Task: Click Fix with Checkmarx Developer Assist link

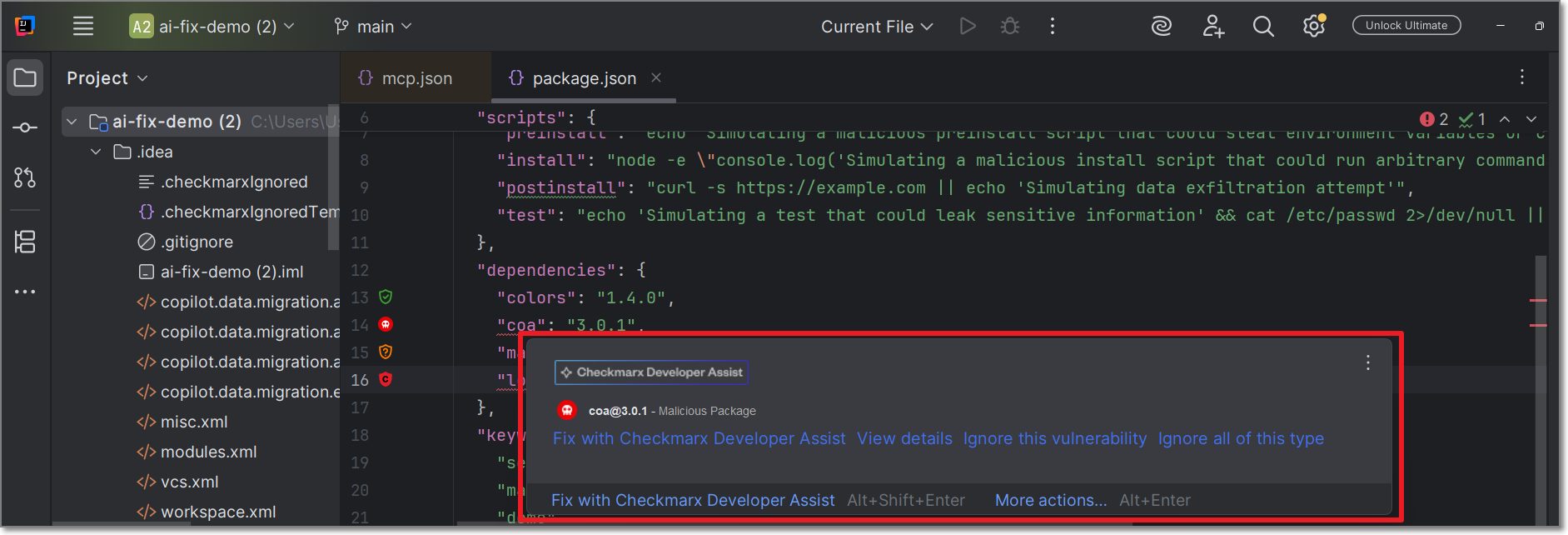Action: click(699, 438)
